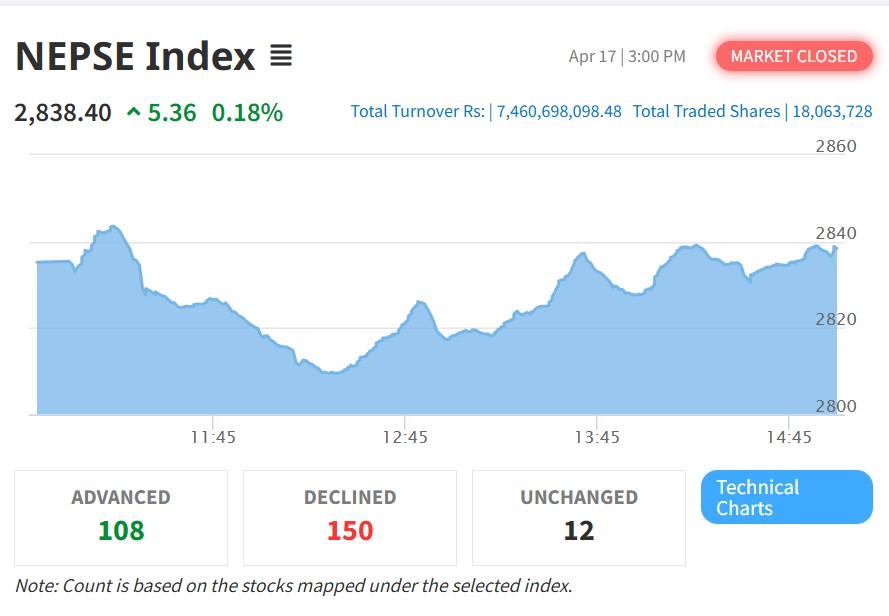Click the current index value 2,838.40
The image size is (889, 616).
(63, 113)
